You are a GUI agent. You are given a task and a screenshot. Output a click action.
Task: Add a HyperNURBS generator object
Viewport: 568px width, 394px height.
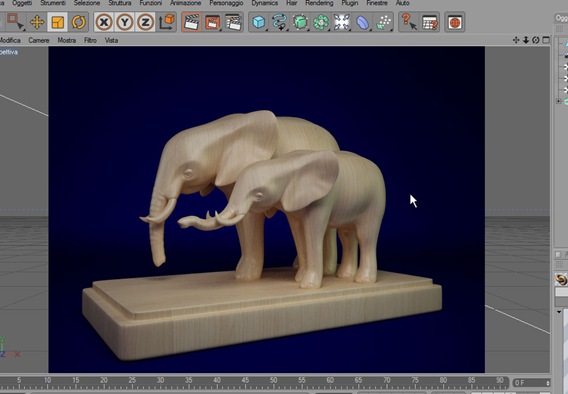pos(300,22)
